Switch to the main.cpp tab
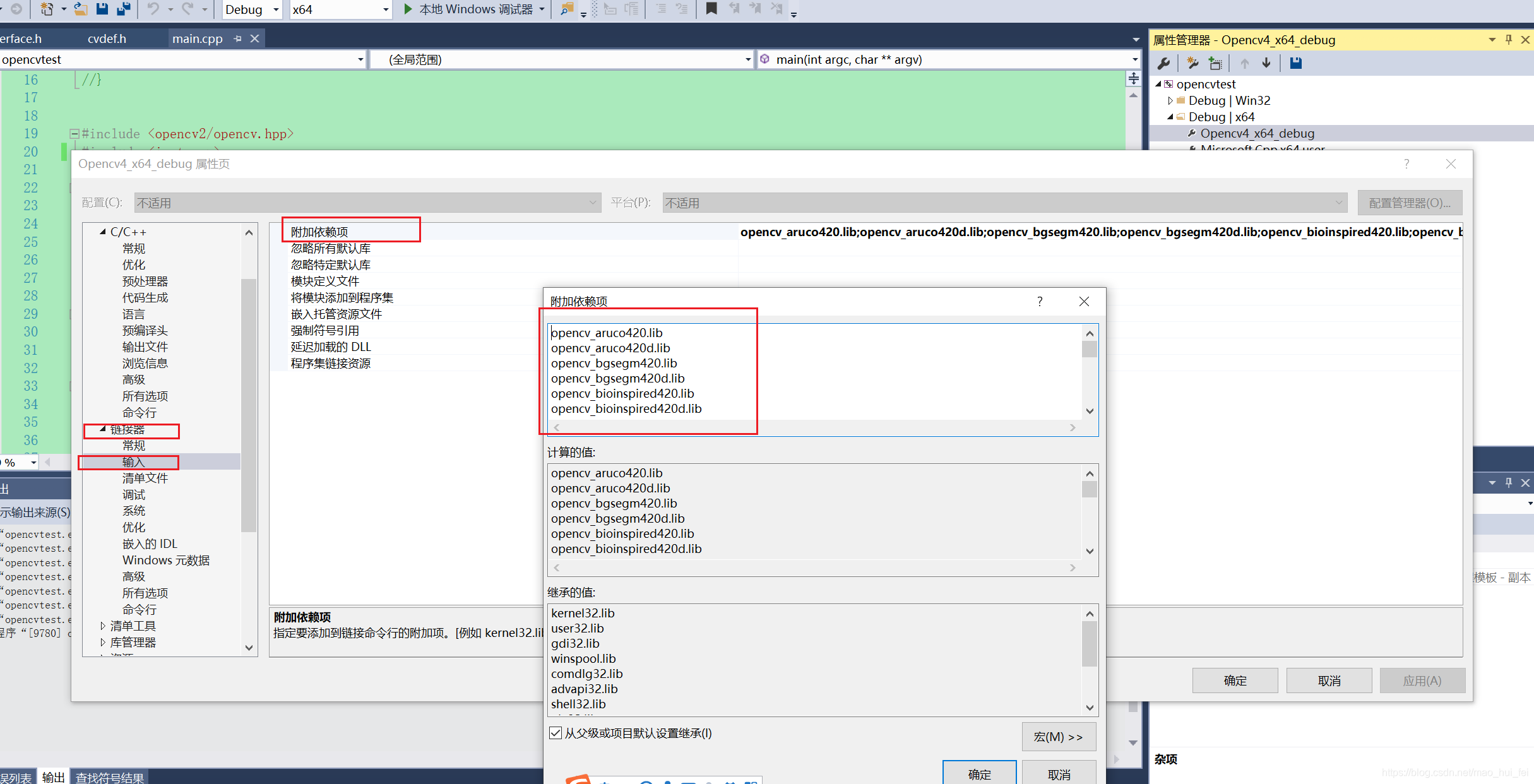 click(198, 39)
